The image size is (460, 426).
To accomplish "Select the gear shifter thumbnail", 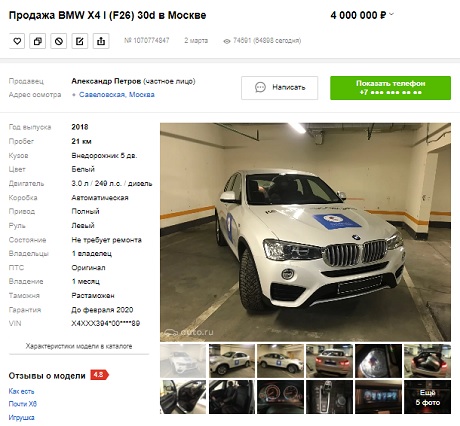I will click(329, 397).
